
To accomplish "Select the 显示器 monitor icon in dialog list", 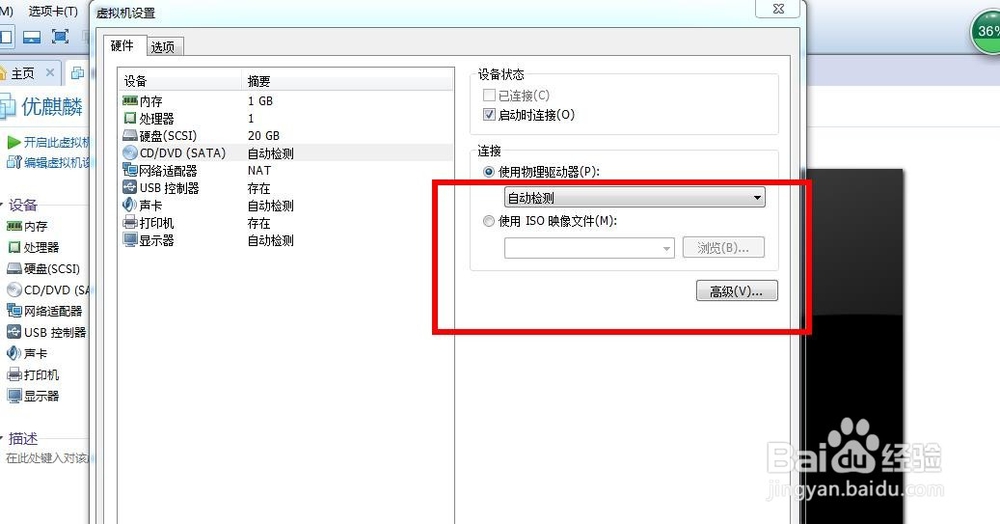I will point(130,240).
